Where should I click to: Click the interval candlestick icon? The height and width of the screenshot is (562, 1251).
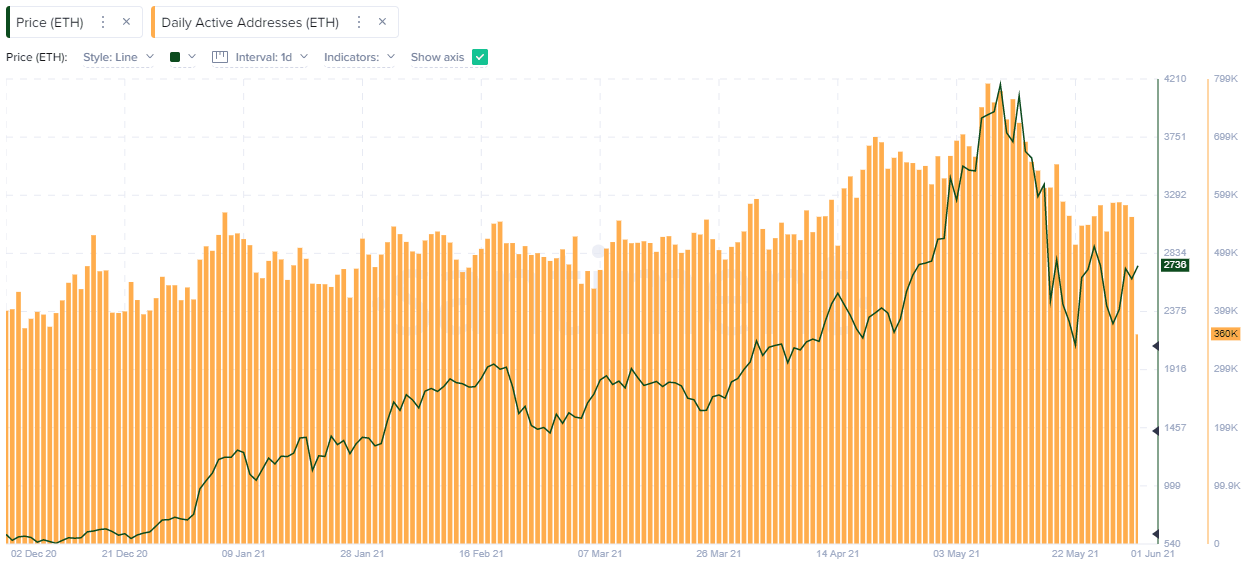point(221,57)
